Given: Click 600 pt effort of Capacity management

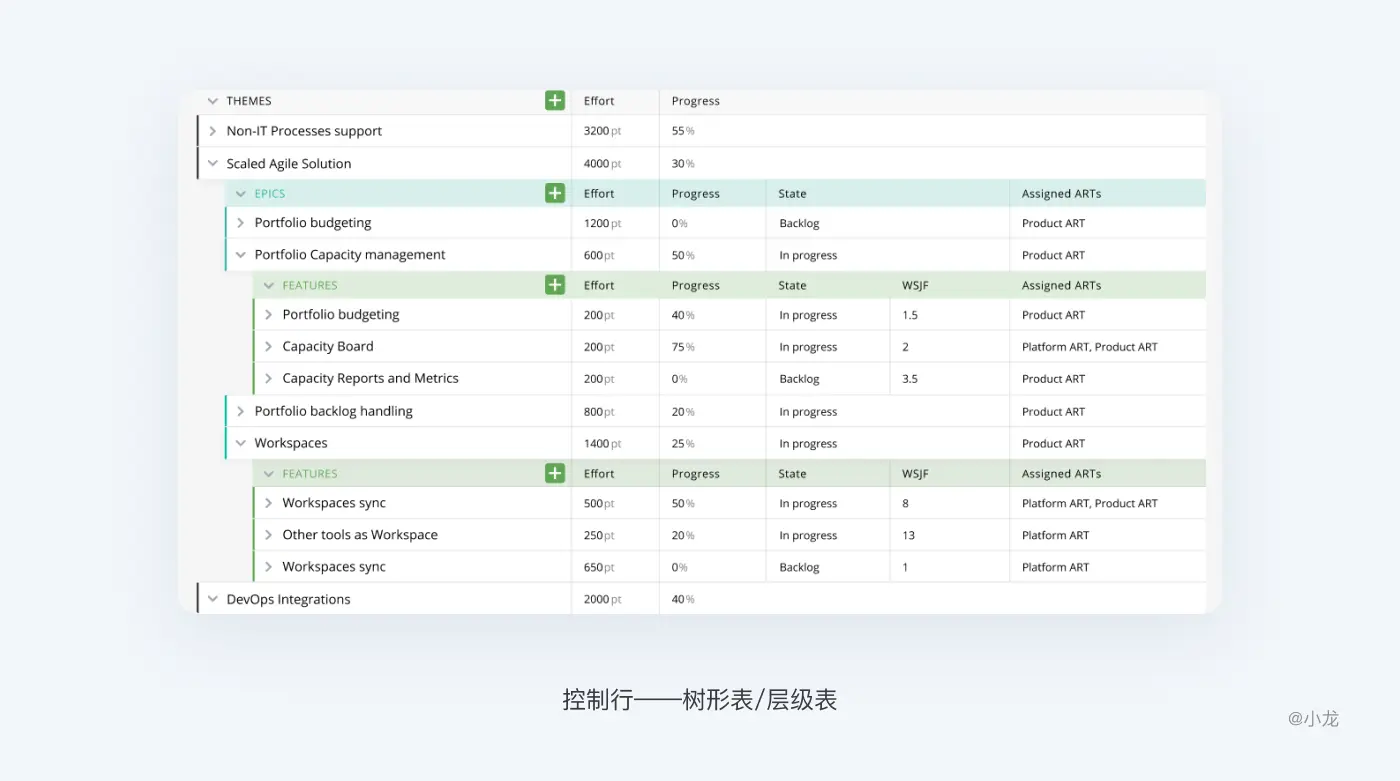Looking at the screenshot, I should 600,255.
